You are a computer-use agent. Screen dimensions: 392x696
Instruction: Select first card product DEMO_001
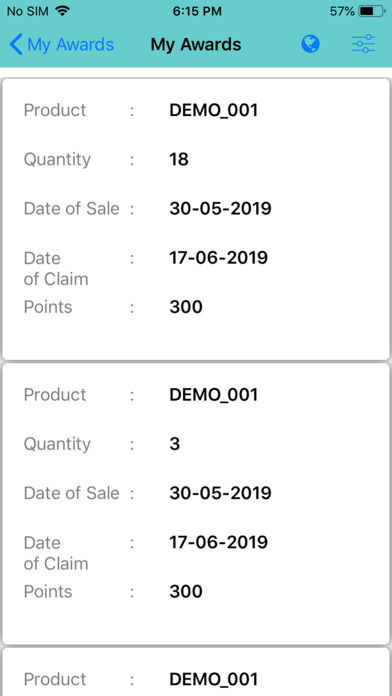pos(214,111)
